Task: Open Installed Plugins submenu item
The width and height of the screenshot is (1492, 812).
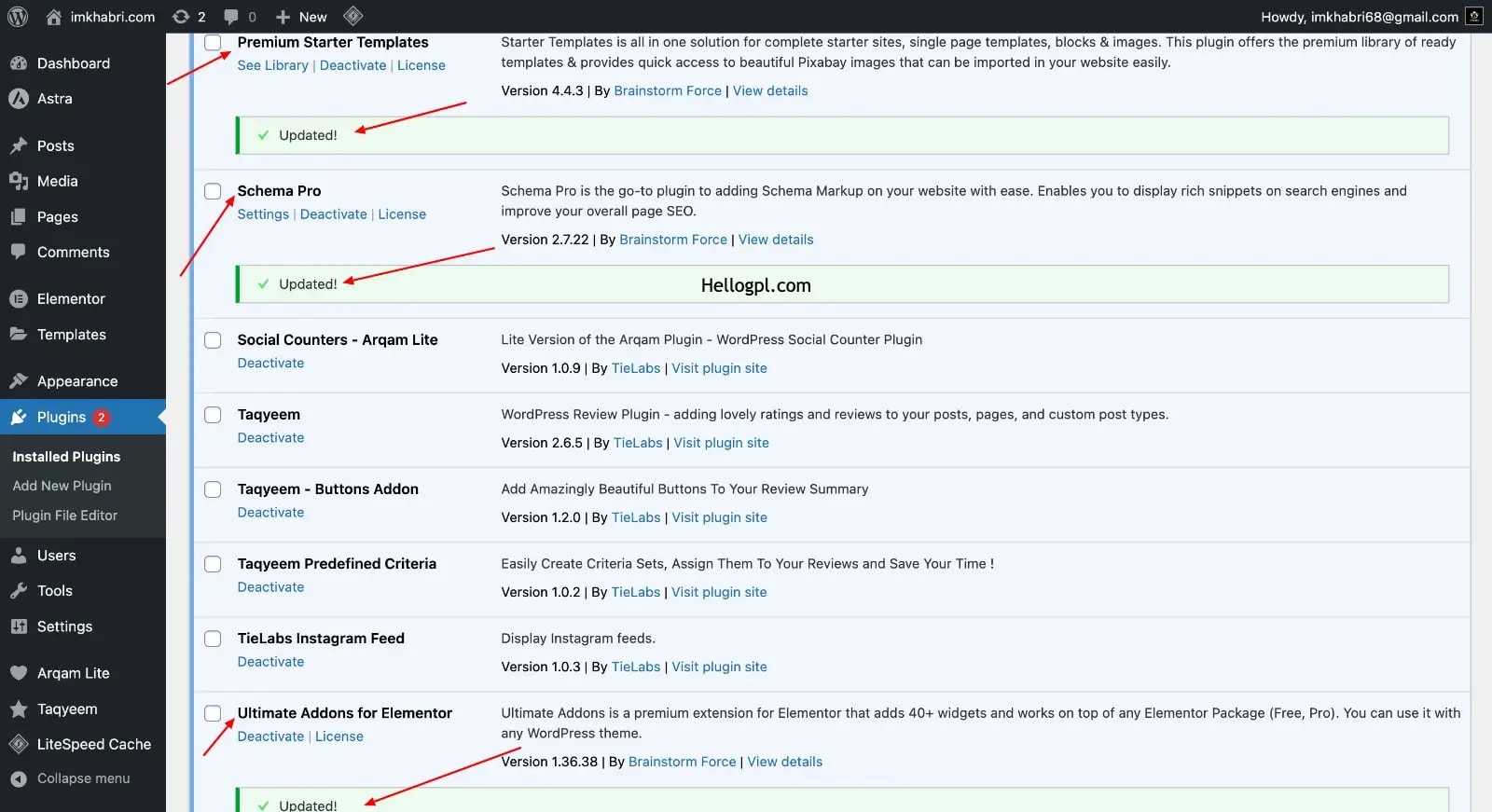Action: 66,457
